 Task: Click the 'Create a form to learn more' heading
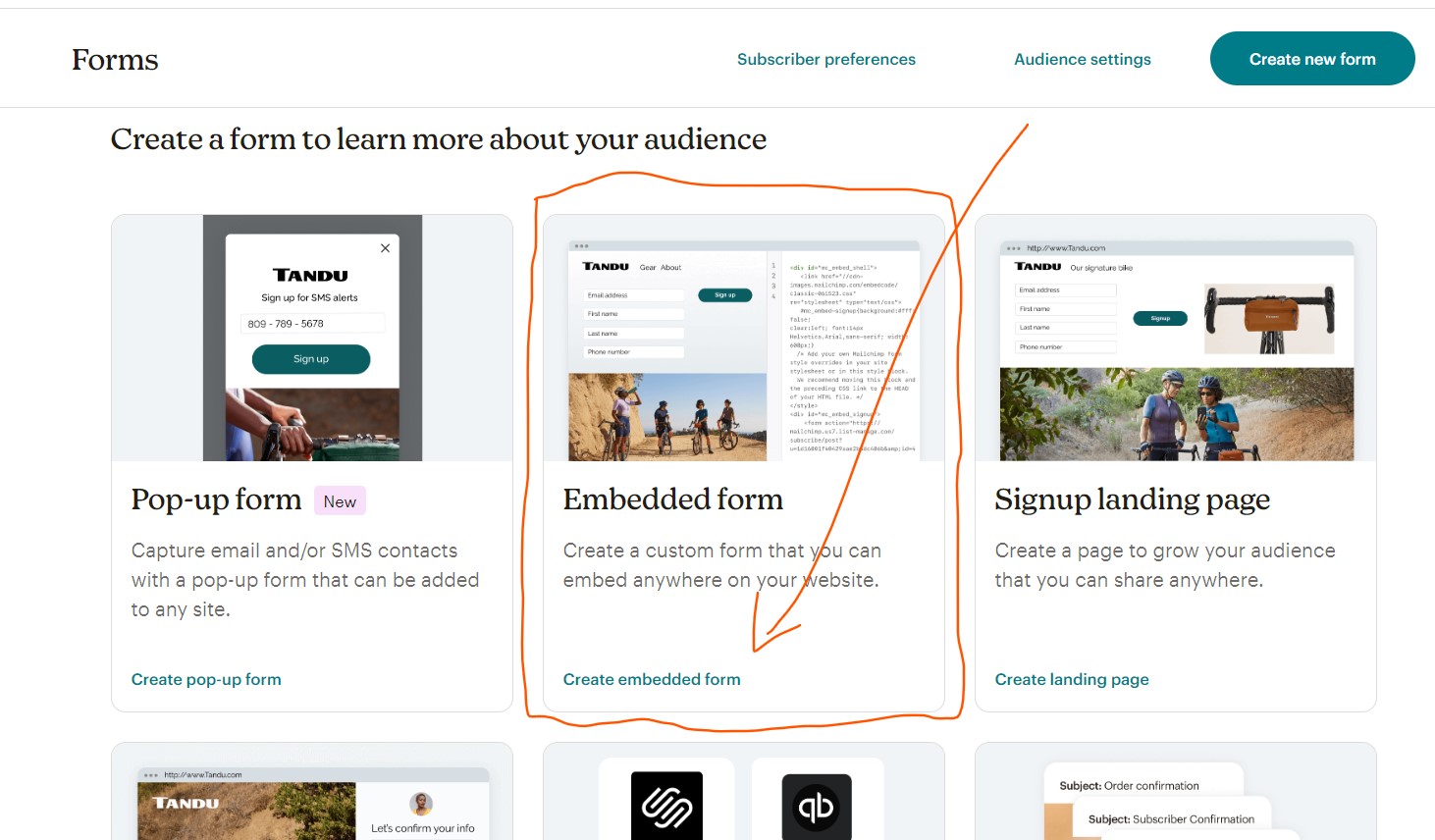click(x=439, y=139)
